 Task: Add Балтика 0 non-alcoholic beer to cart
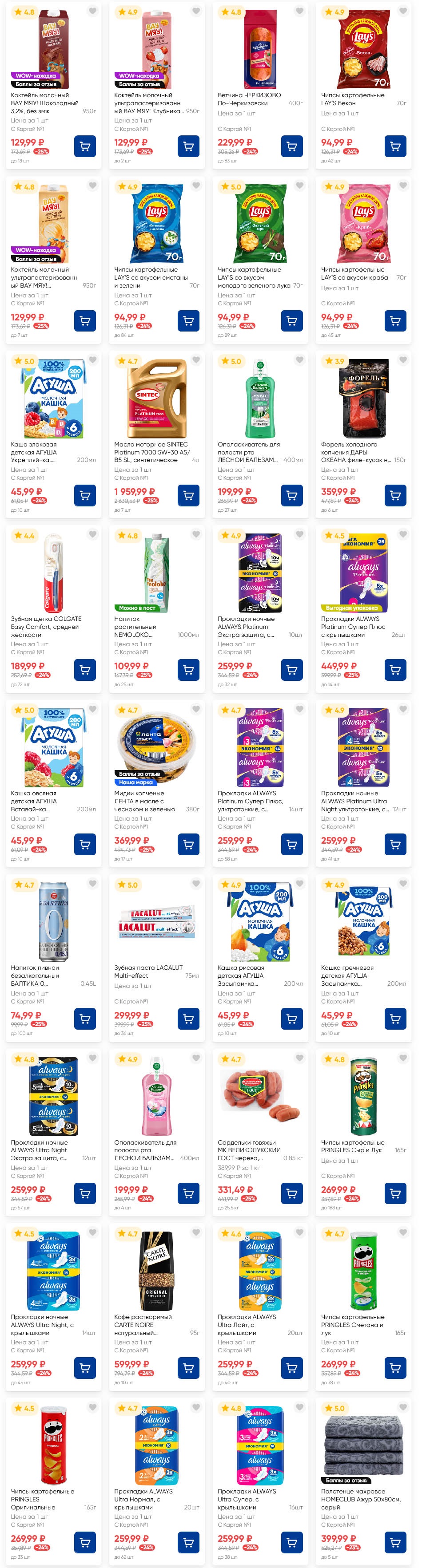(85, 1019)
